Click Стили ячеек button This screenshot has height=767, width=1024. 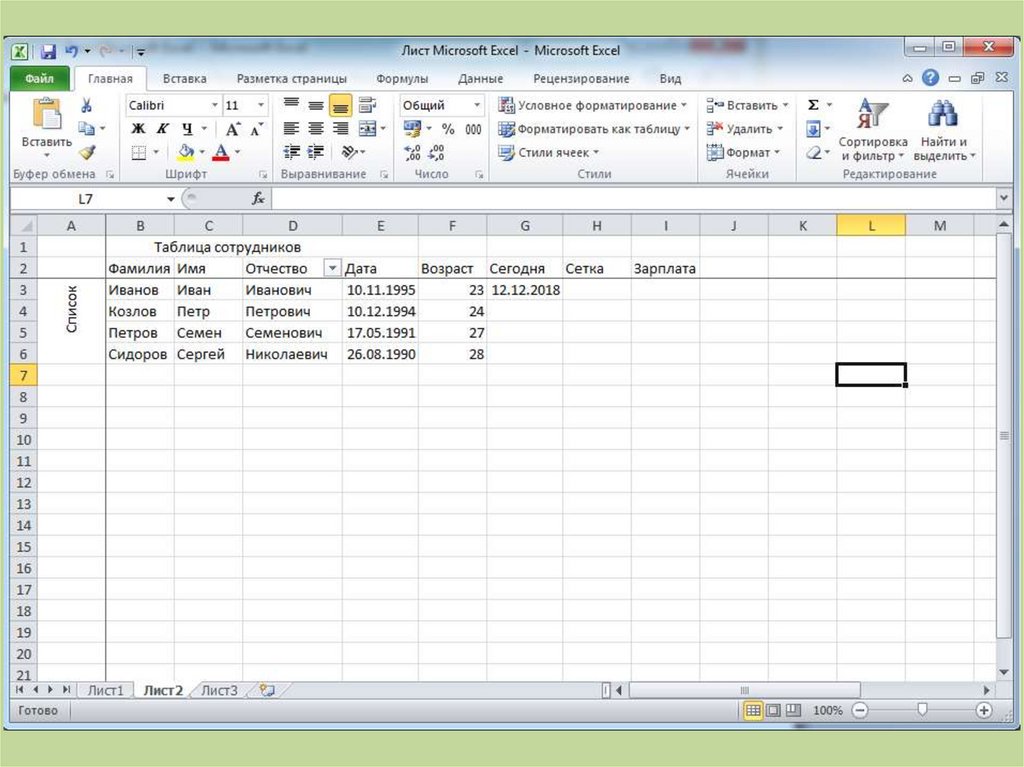(550, 153)
